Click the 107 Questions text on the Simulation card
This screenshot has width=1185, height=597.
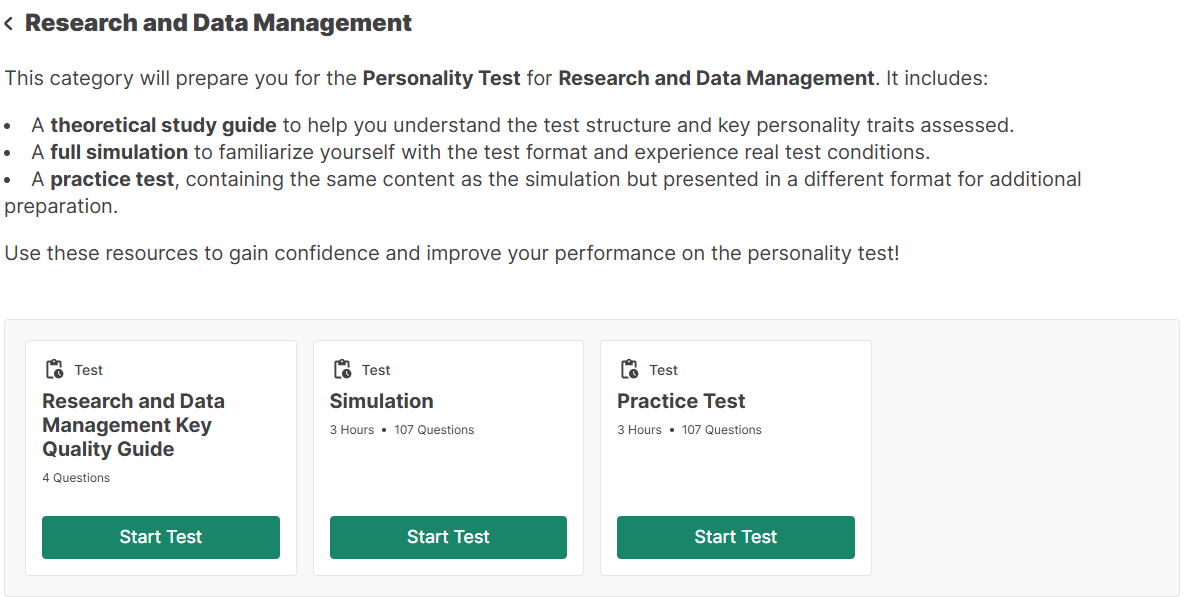[x=434, y=430]
